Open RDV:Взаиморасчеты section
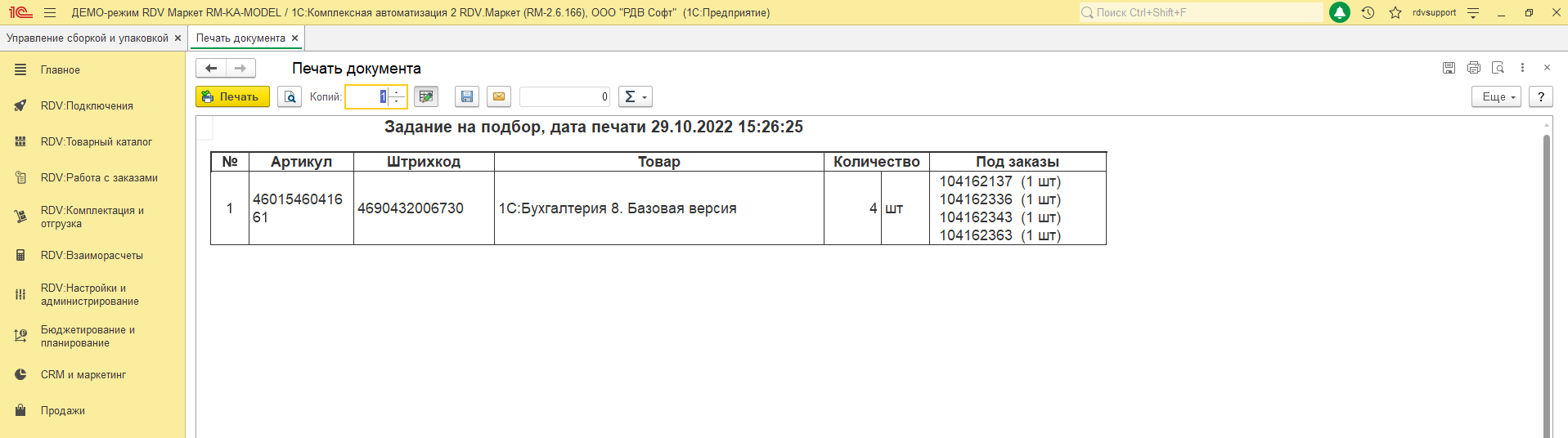Image resolution: width=1568 pixels, height=438 pixels. 92,255
